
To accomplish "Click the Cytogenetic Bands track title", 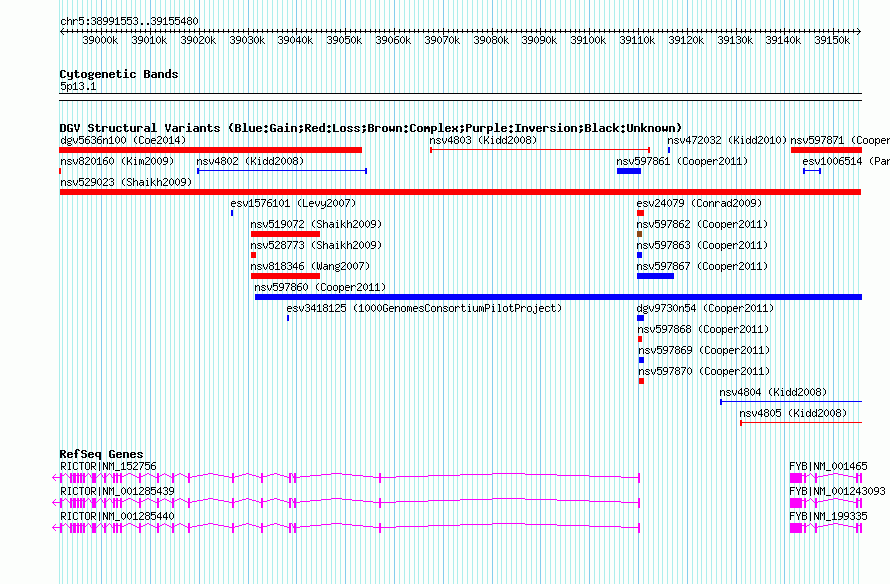I will coord(119,74).
